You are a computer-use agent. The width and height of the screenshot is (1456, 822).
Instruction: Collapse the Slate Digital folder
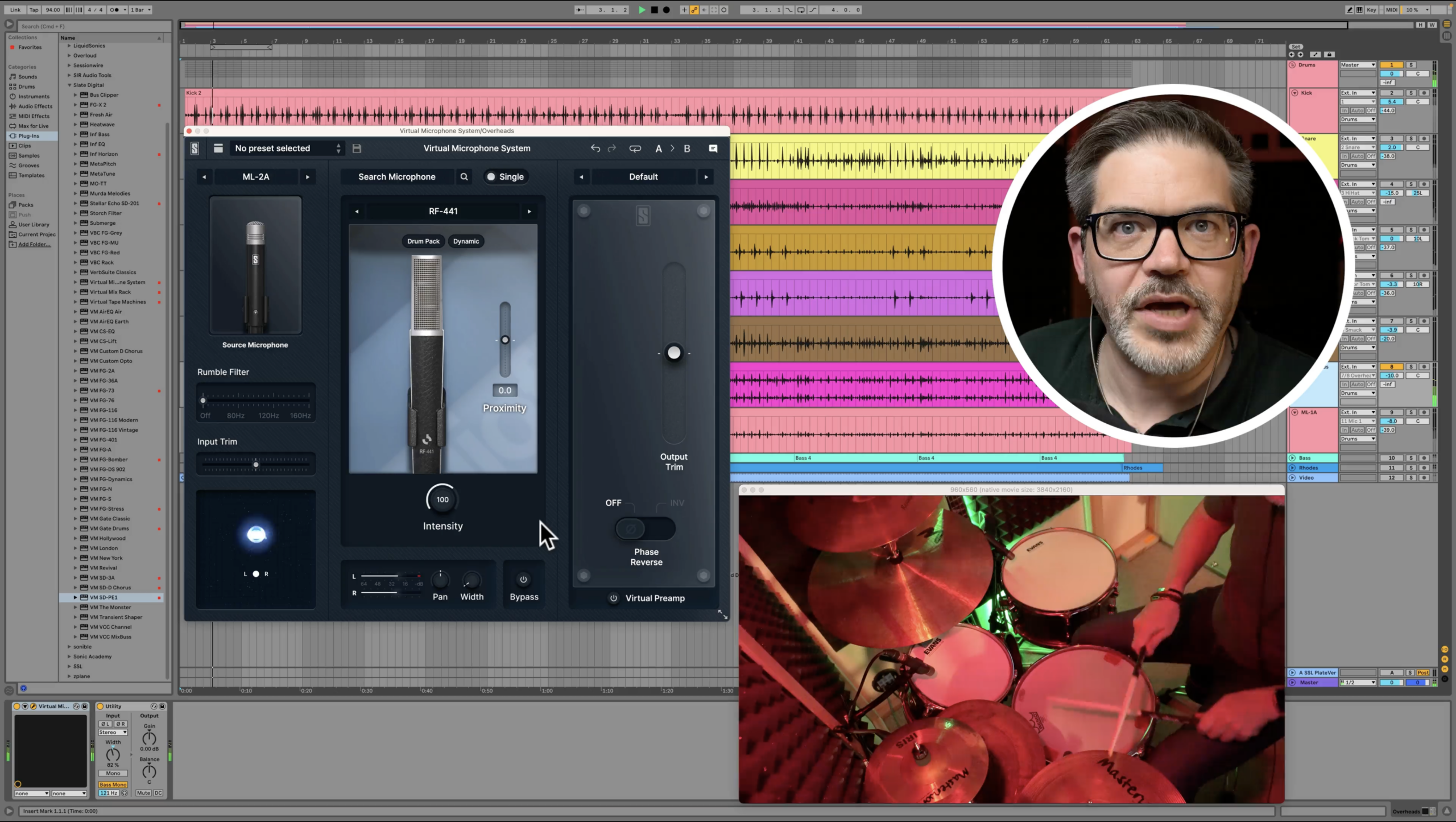point(69,85)
